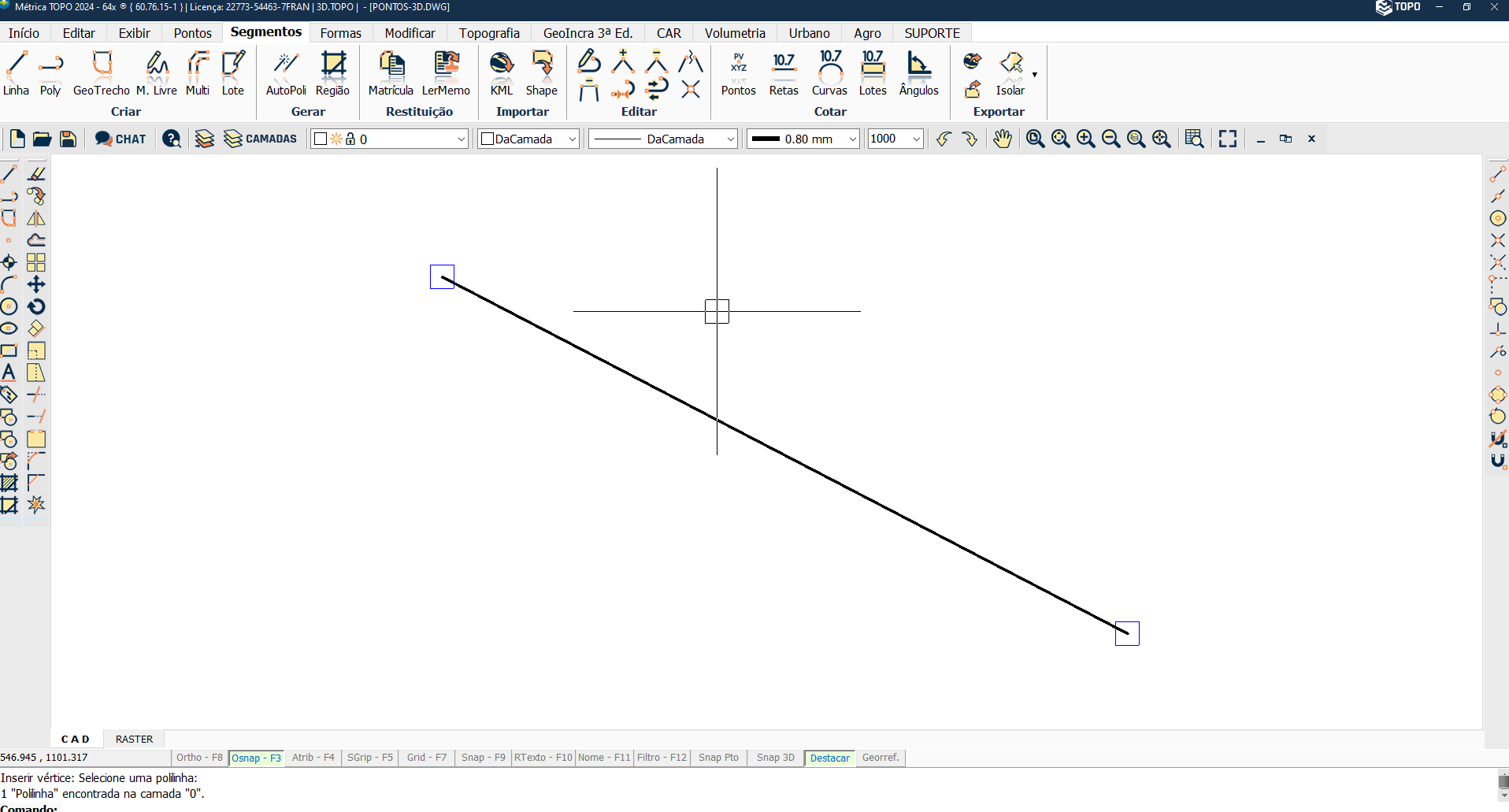The image size is (1509, 812).
Task: Click the layer 0 color swatch square
Action: (321, 139)
